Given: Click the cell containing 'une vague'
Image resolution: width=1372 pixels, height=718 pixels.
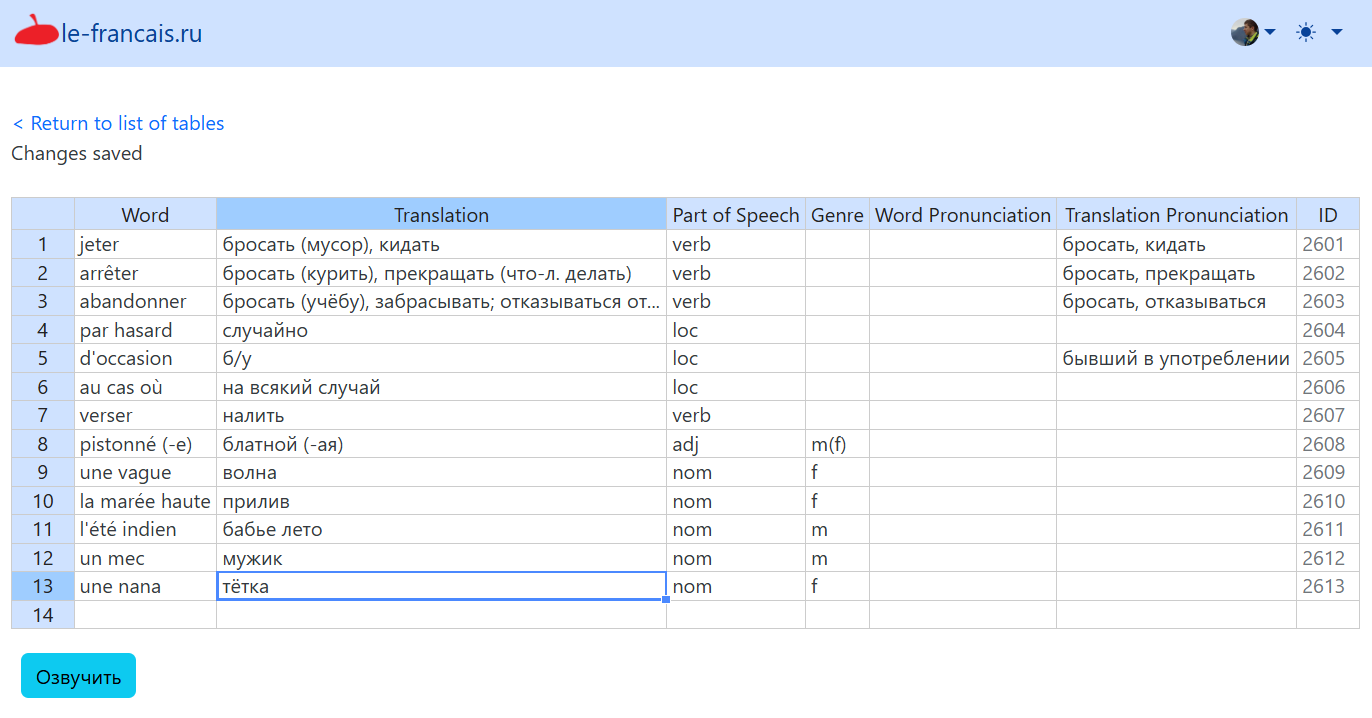Looking at the screenshot, I should click(145, 473).
